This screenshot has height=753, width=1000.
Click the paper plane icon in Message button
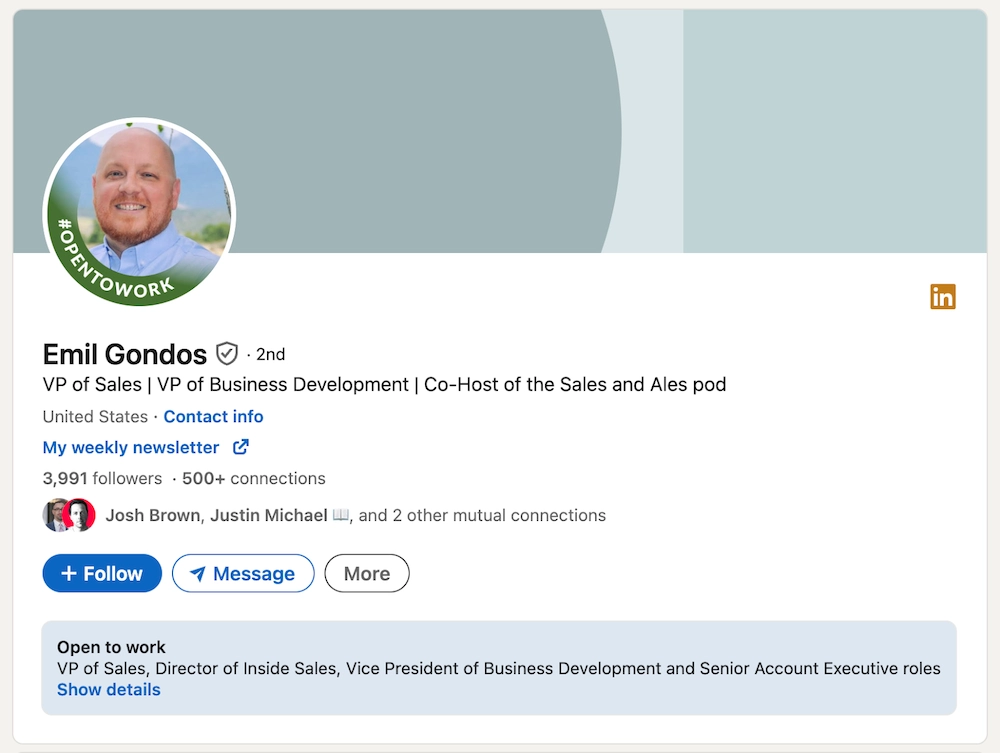pos(199,573)
